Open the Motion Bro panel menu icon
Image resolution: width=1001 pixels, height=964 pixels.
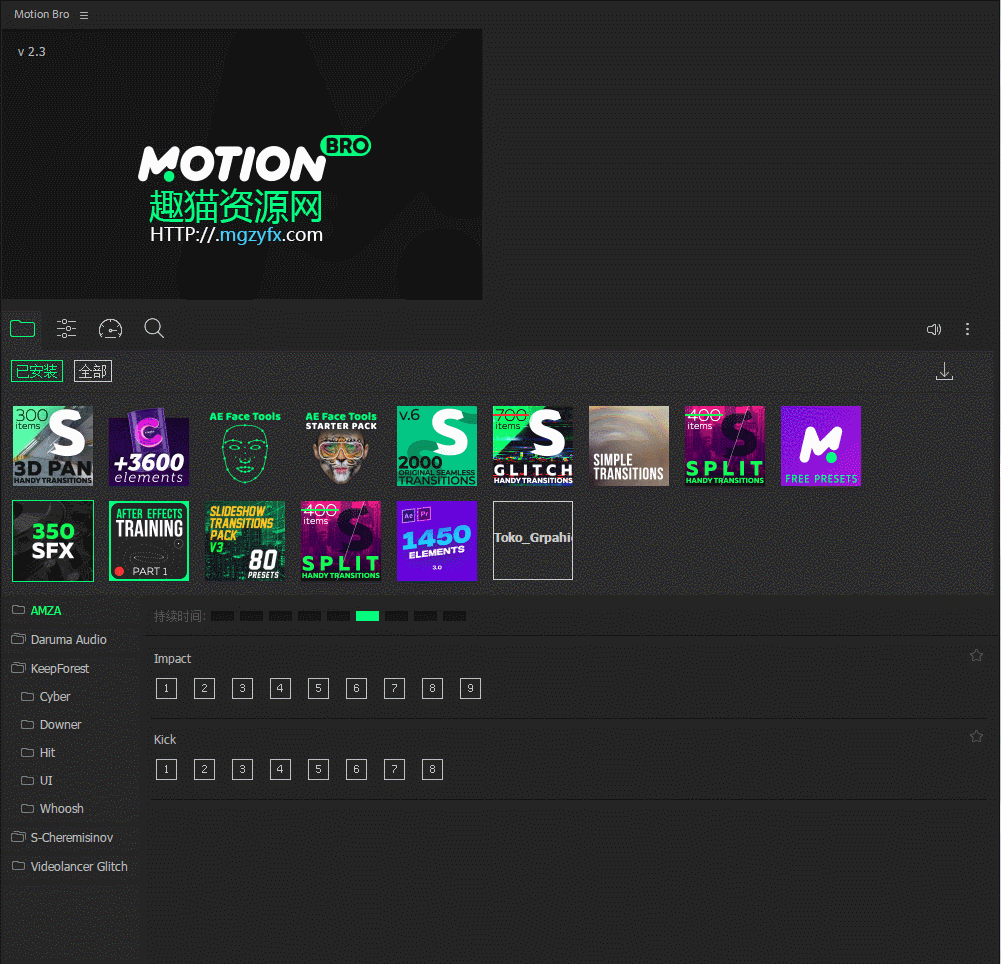pyautogui.click(x=84, y=15)
